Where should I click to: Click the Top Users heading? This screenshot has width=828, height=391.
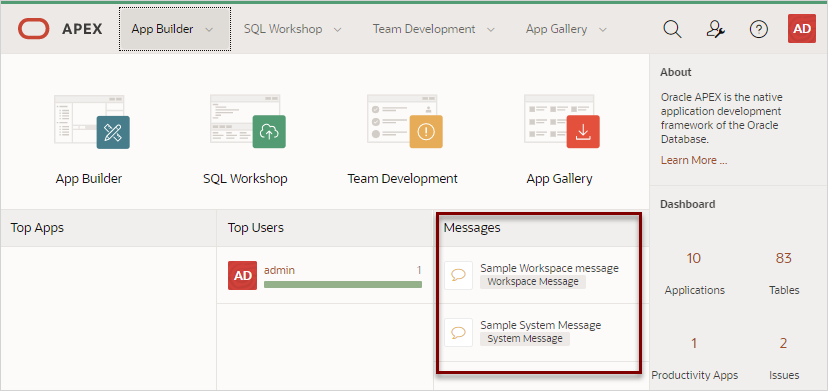[x=256, y=228]
